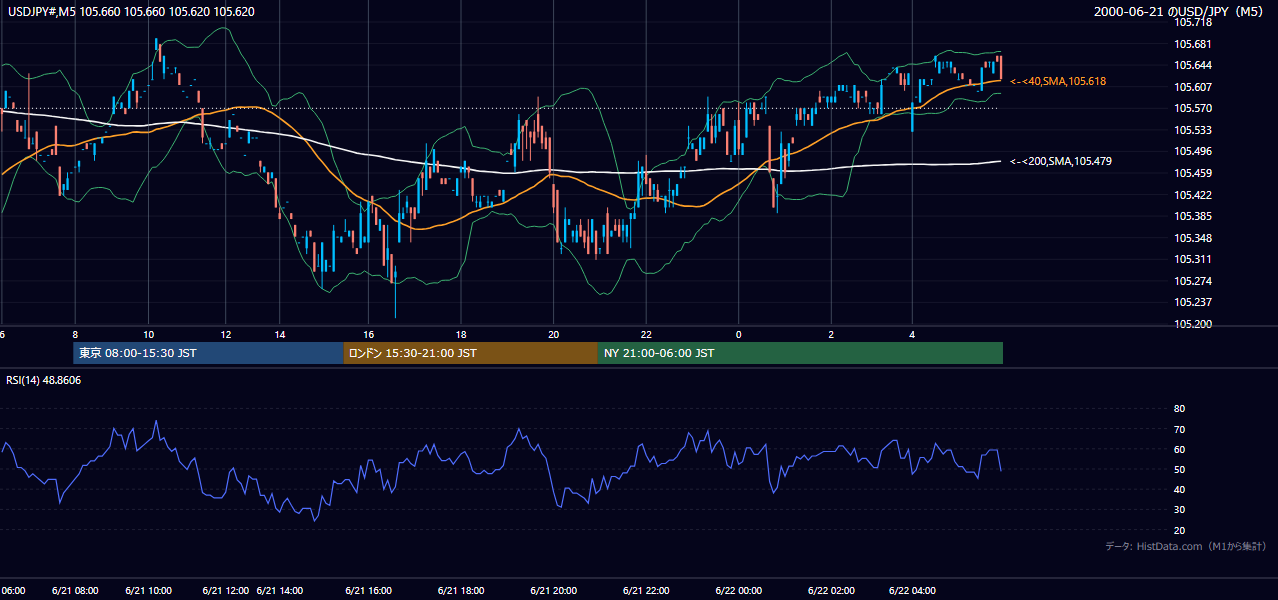The width and height of the screenshot is (1278, 600).
Task: Click hour label 10 under the price chart
Action: (x=149, y=334)
